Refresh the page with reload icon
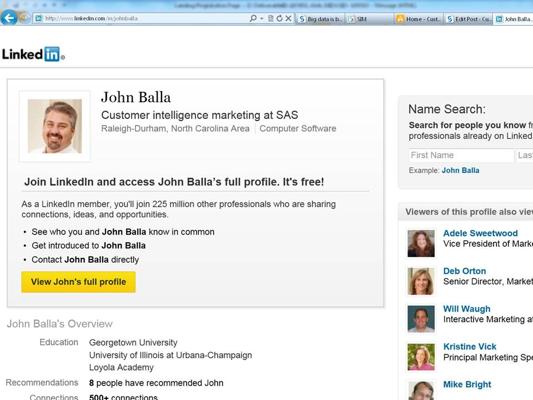This screenshot has width=533, height=400. [279, 18]
